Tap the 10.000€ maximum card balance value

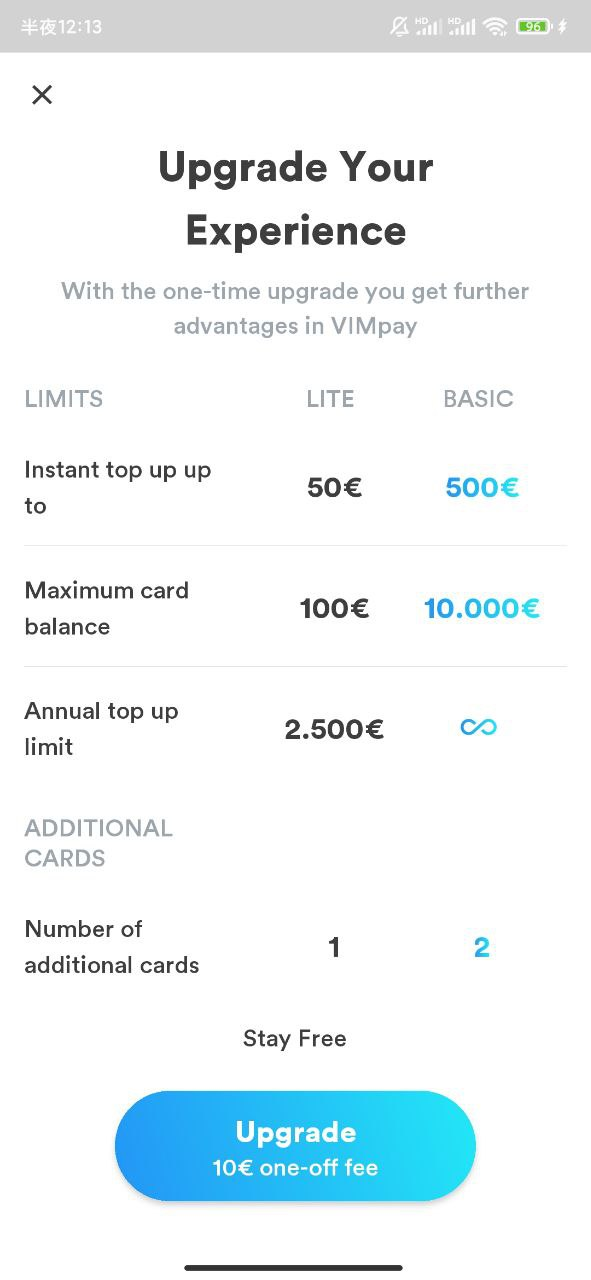coord(482,608)
